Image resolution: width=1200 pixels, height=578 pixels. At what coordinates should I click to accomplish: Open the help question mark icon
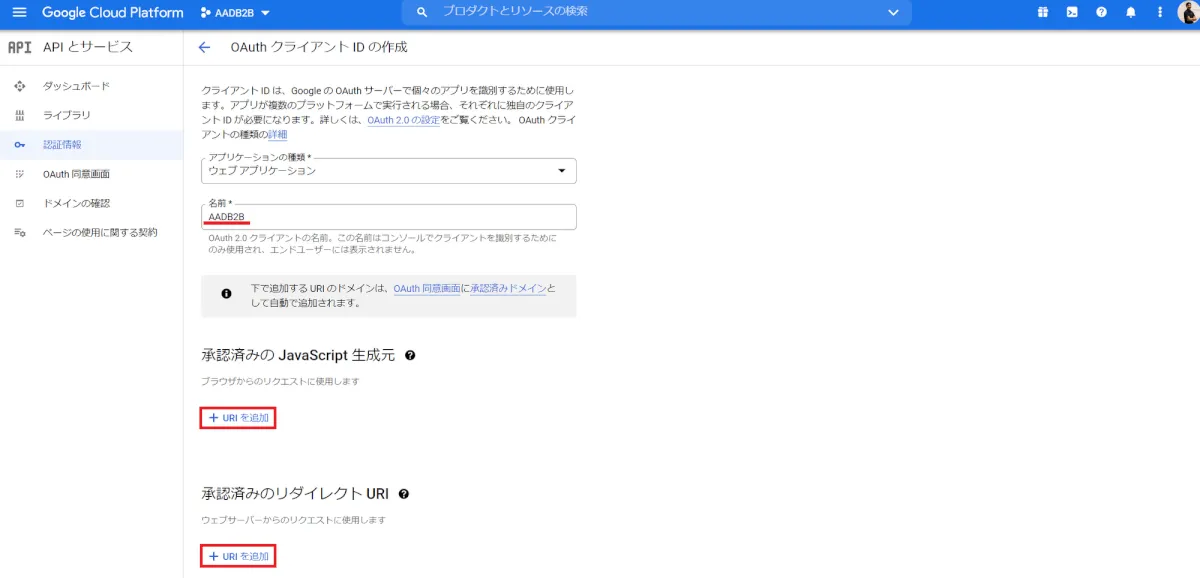tap(1101, 12)
